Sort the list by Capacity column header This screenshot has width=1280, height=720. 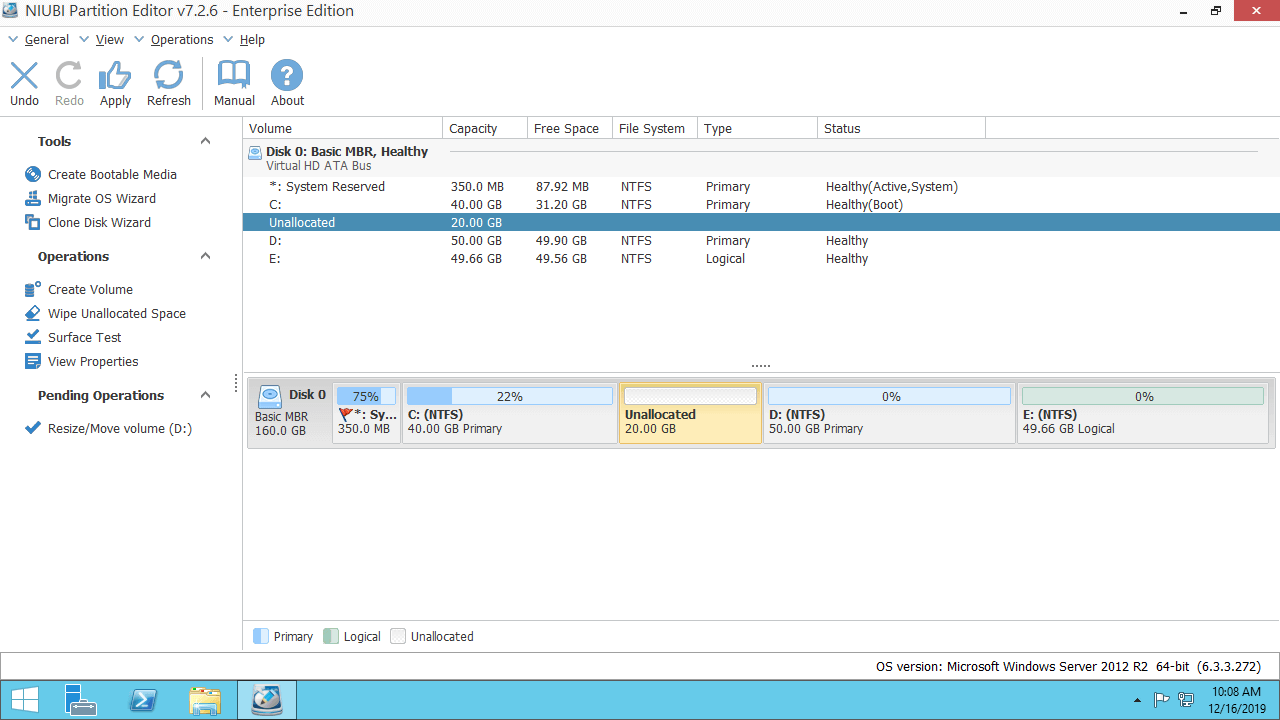(x=473, y=128)
